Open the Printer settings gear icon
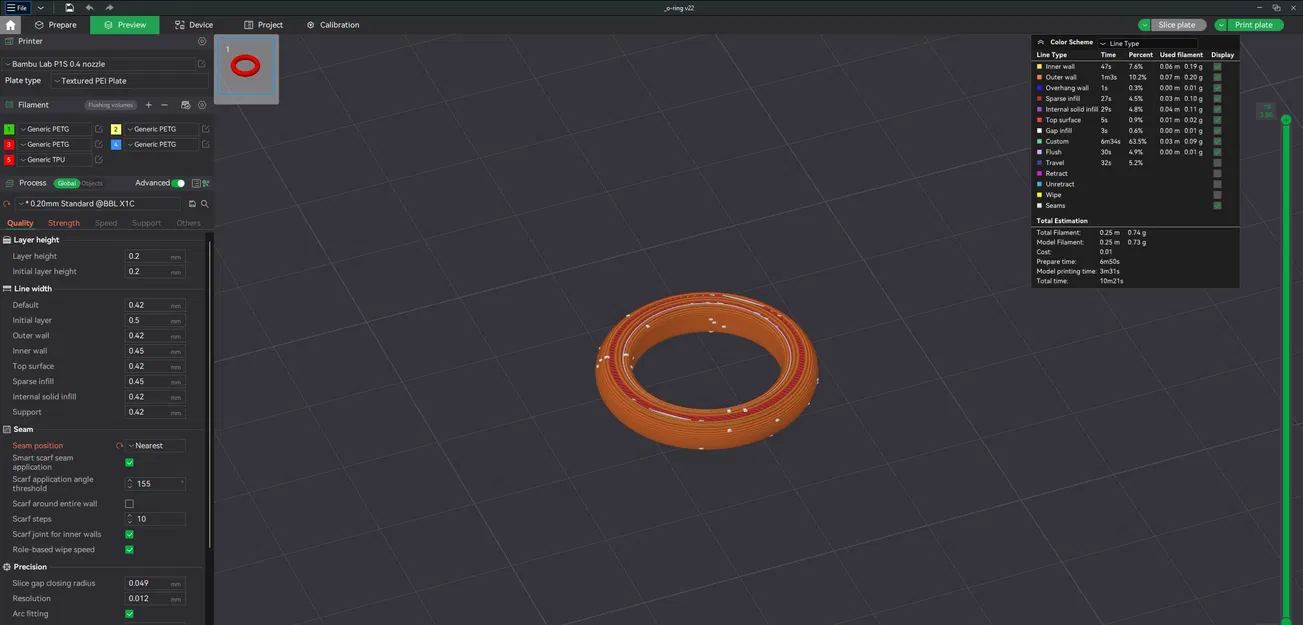 point(202,41)
